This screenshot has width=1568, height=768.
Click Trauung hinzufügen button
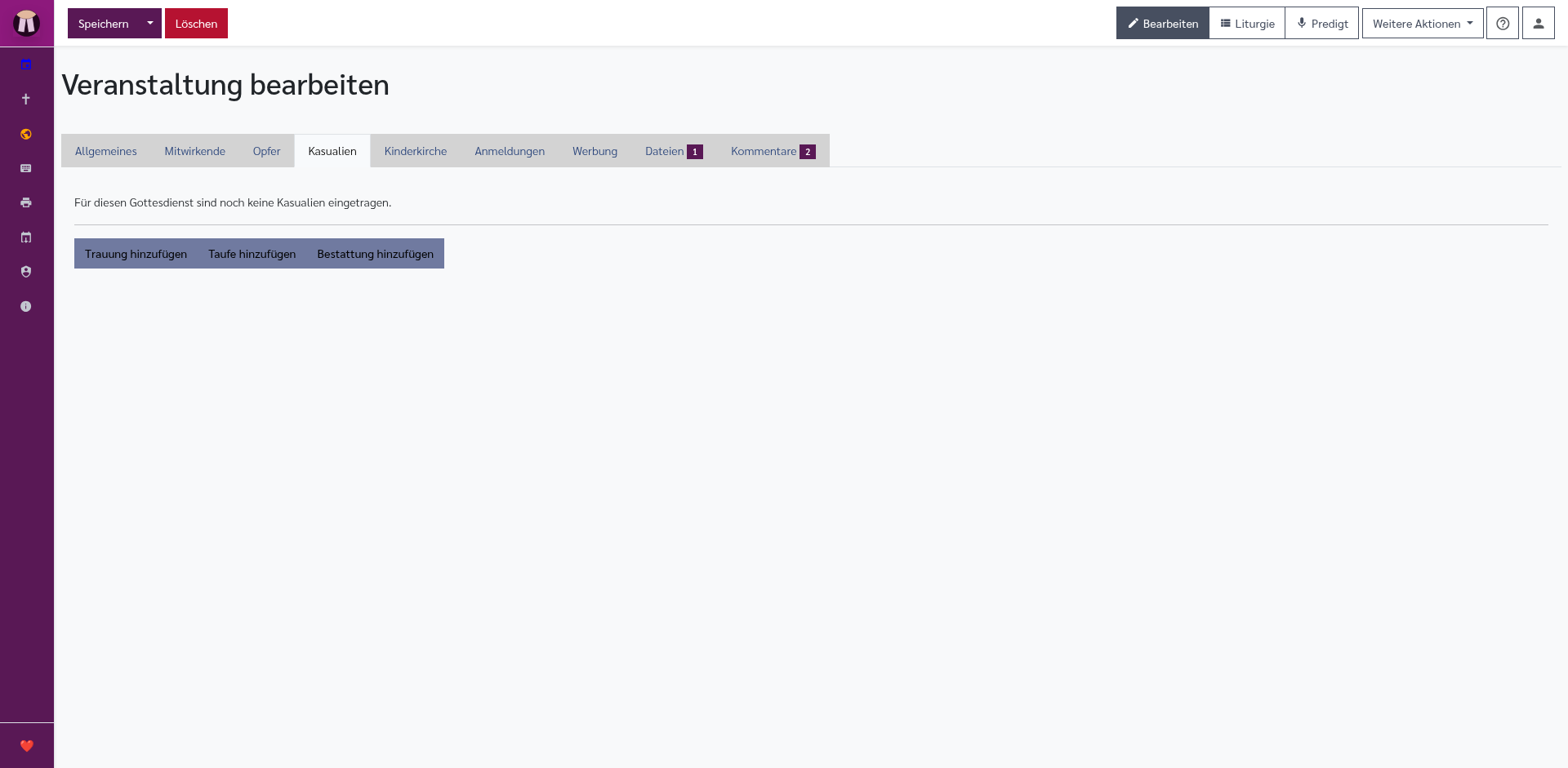pos(136,254)
